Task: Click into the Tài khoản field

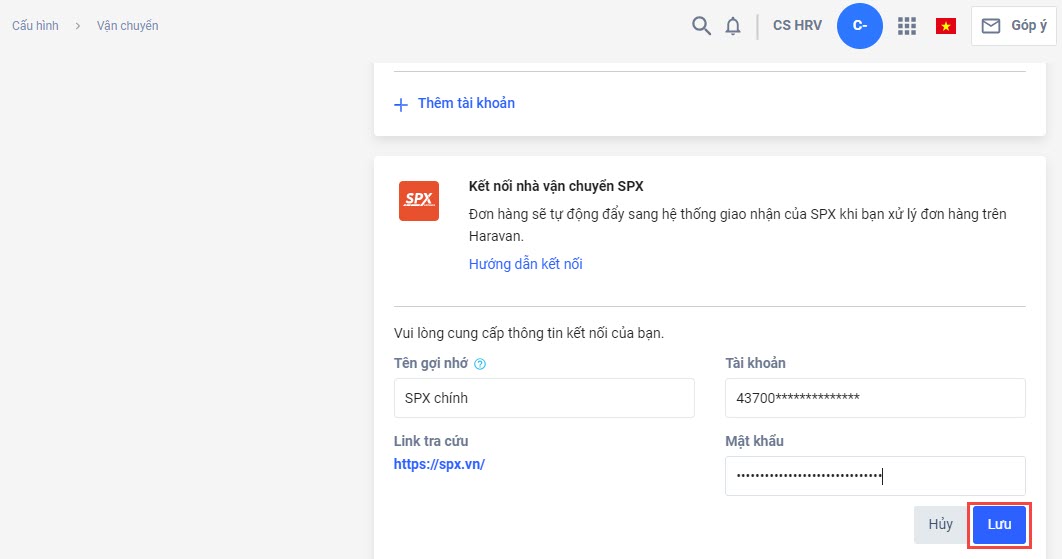Action: click(875, 398)
